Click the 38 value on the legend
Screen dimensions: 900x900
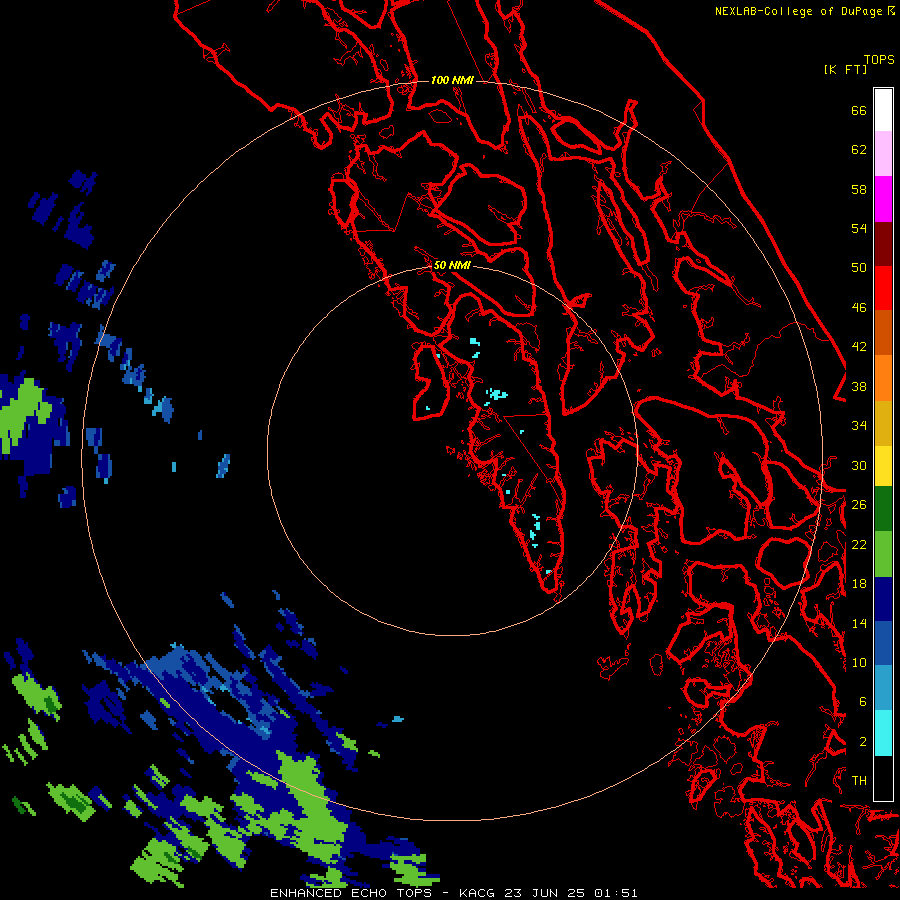pyautogui.click(x=859, y=387)
